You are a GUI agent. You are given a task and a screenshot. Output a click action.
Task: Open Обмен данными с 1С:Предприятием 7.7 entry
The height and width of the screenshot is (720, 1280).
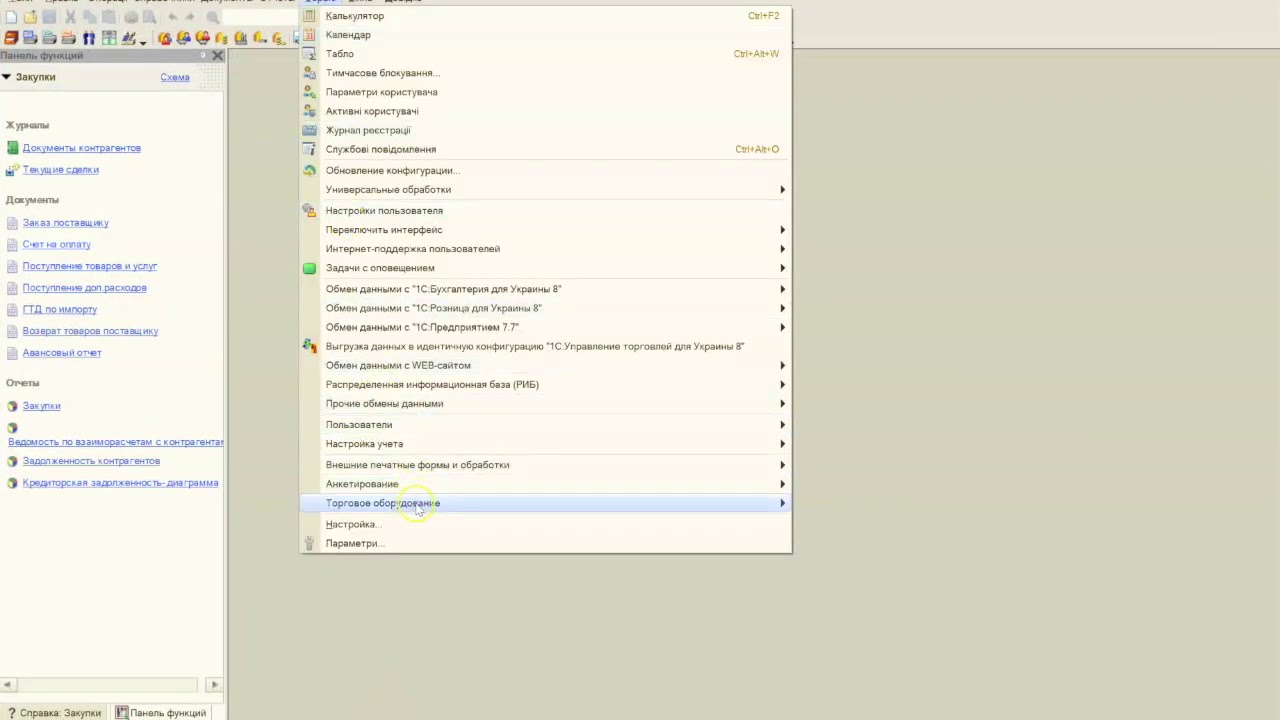(x=546, y=327)
